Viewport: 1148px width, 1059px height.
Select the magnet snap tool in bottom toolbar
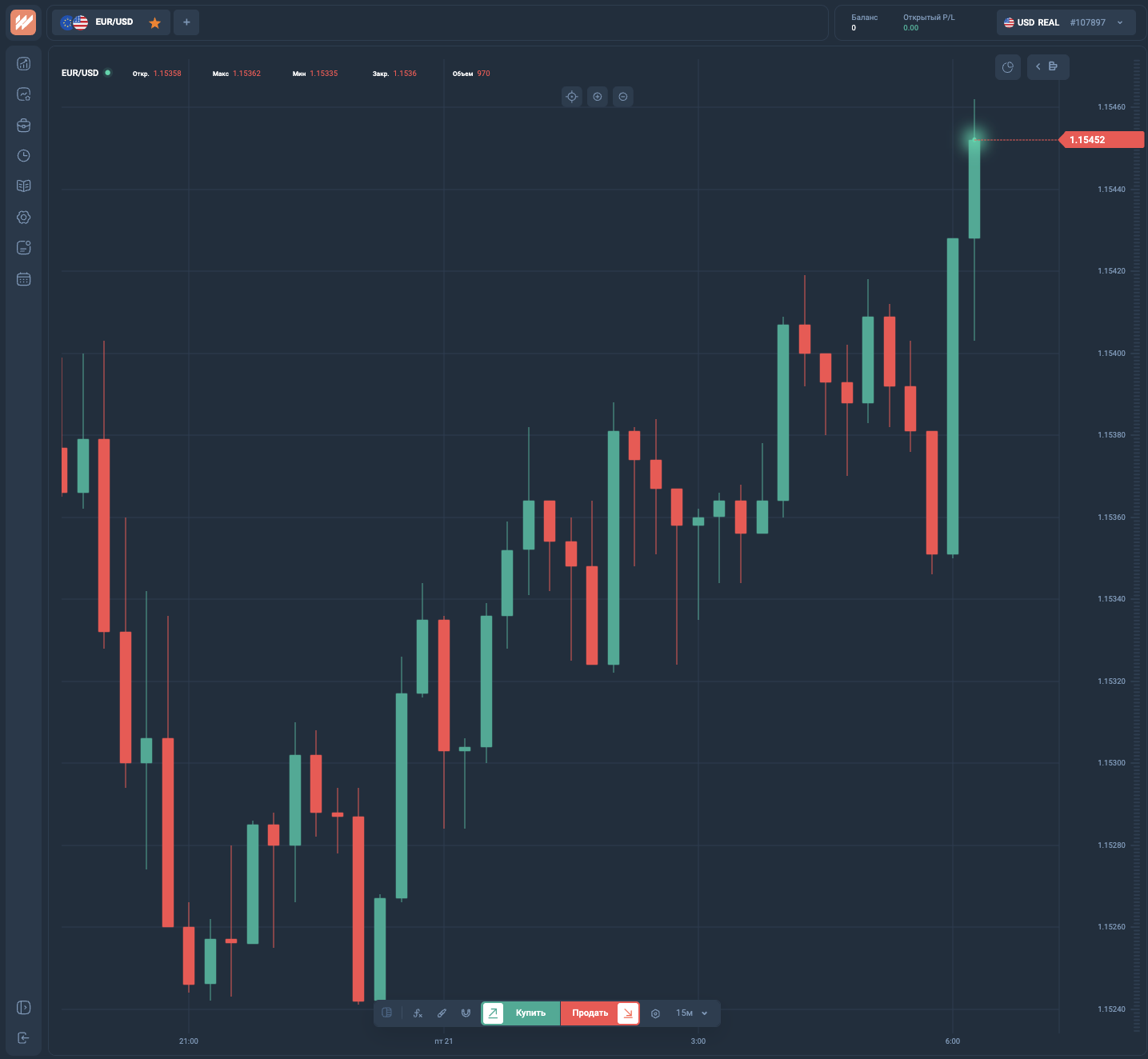pyautogui.click(x=466, y=1013)
